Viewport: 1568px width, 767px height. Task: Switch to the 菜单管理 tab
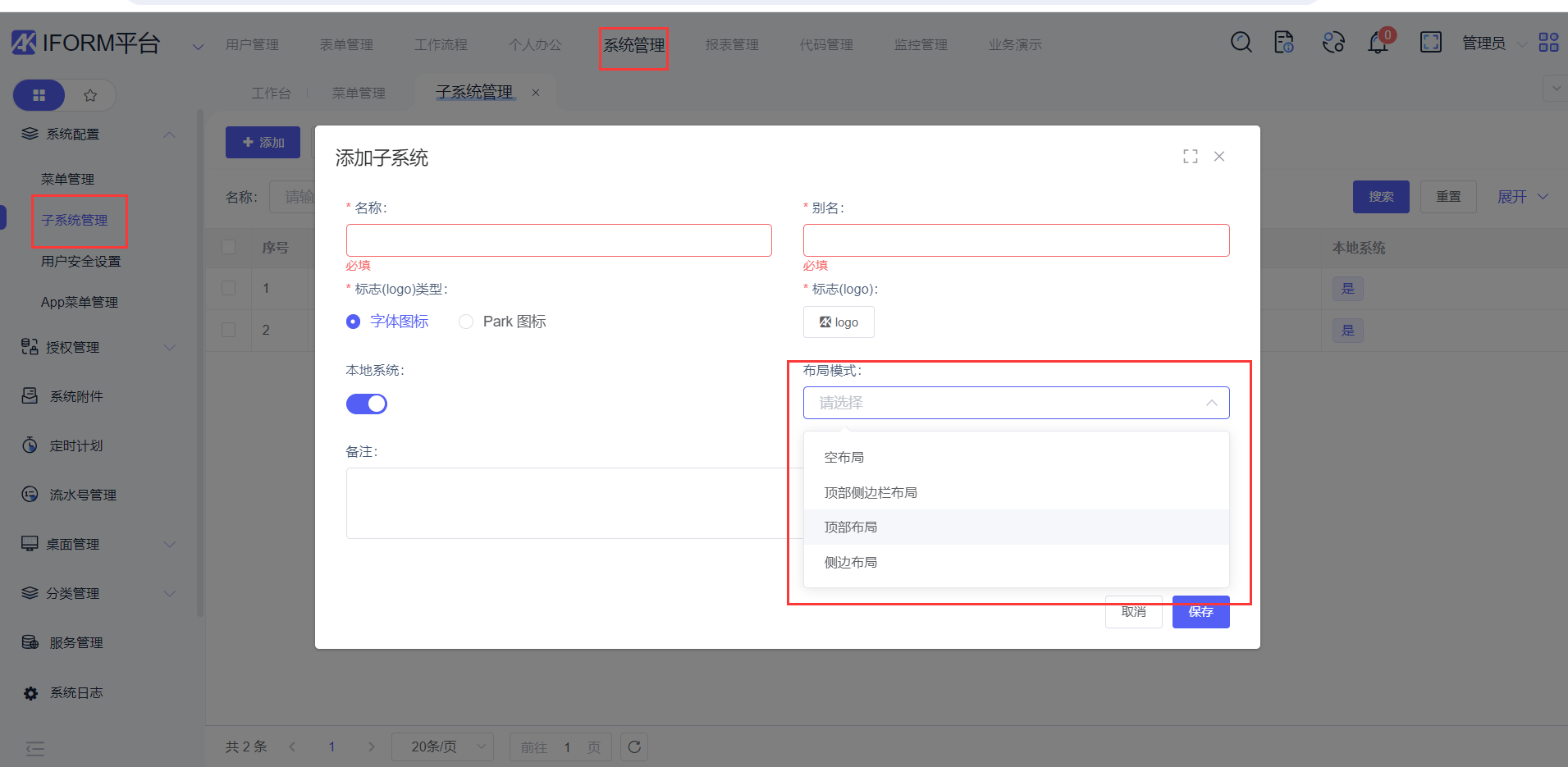(359, 94)
